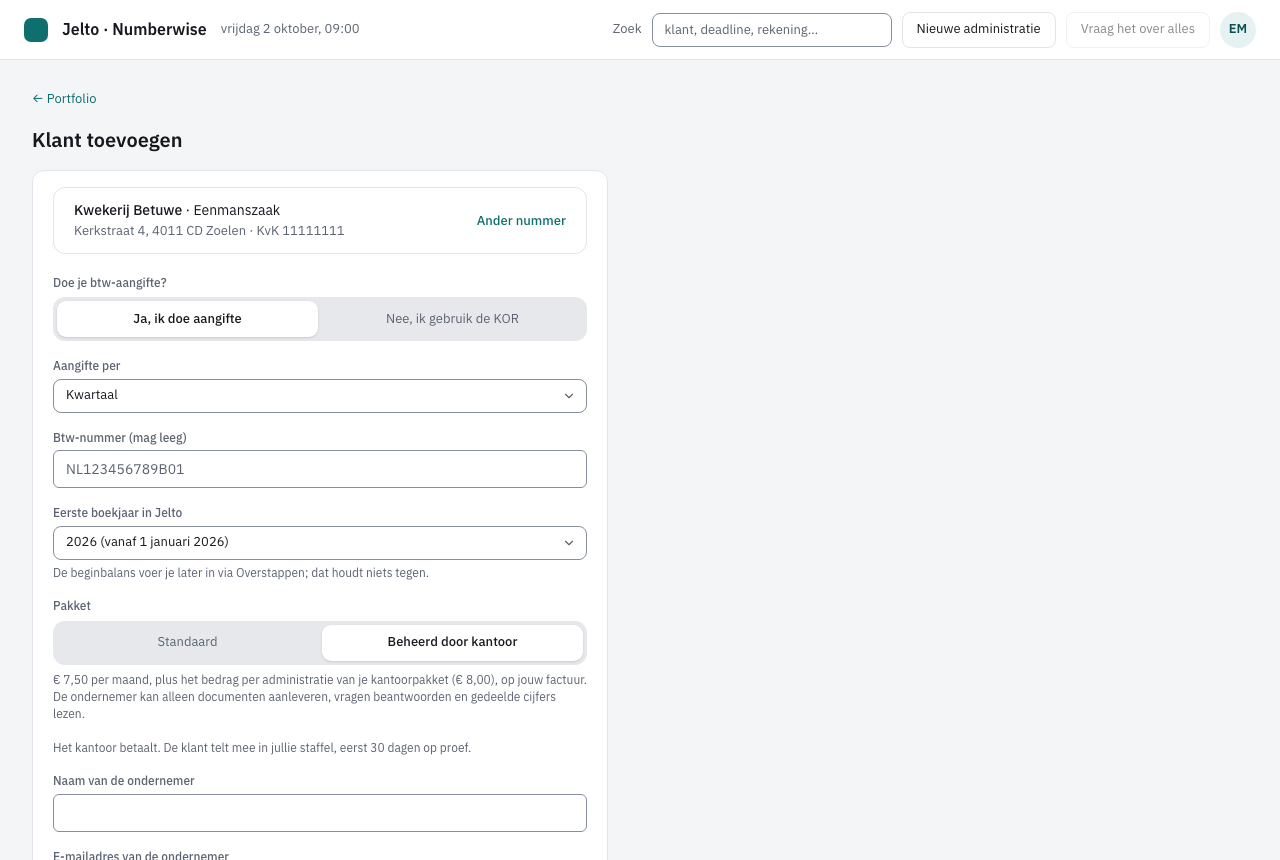1280x860 pixels.
Task: Click the date 'vrijdag 2 oktober, 09:00'
Action: [x=290, y=29]
